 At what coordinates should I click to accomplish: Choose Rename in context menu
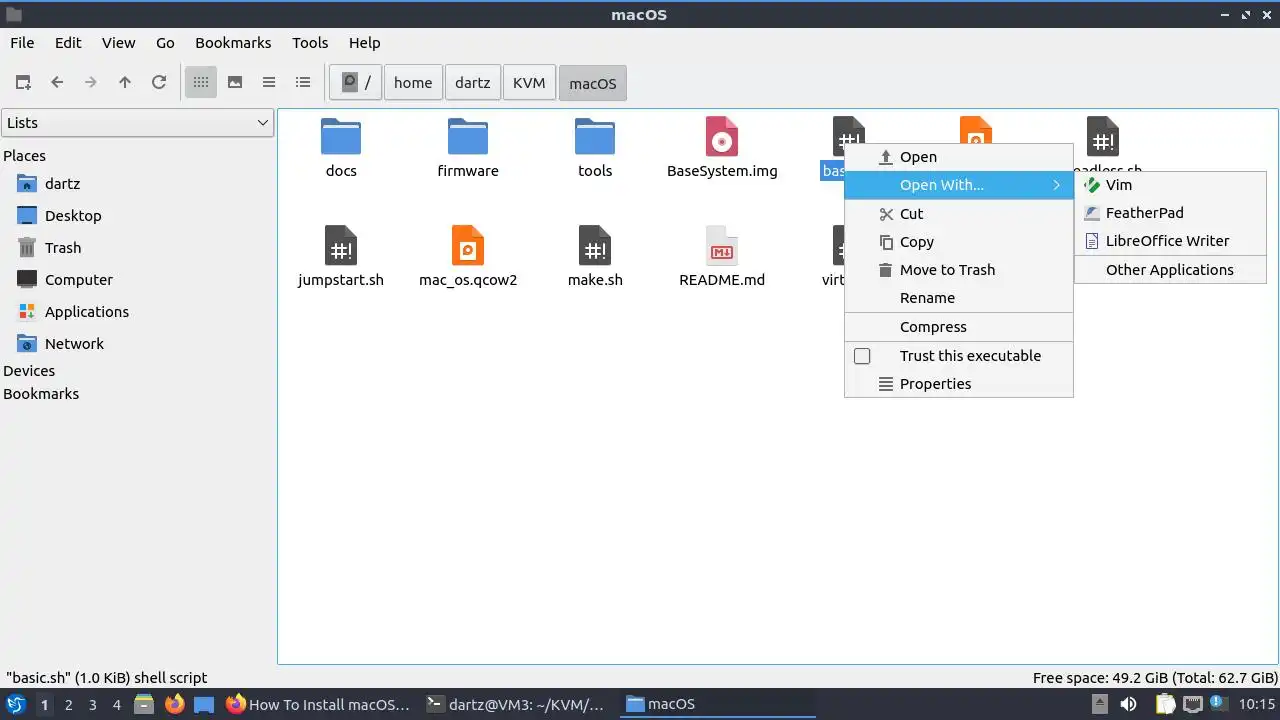tap(959, 298)
